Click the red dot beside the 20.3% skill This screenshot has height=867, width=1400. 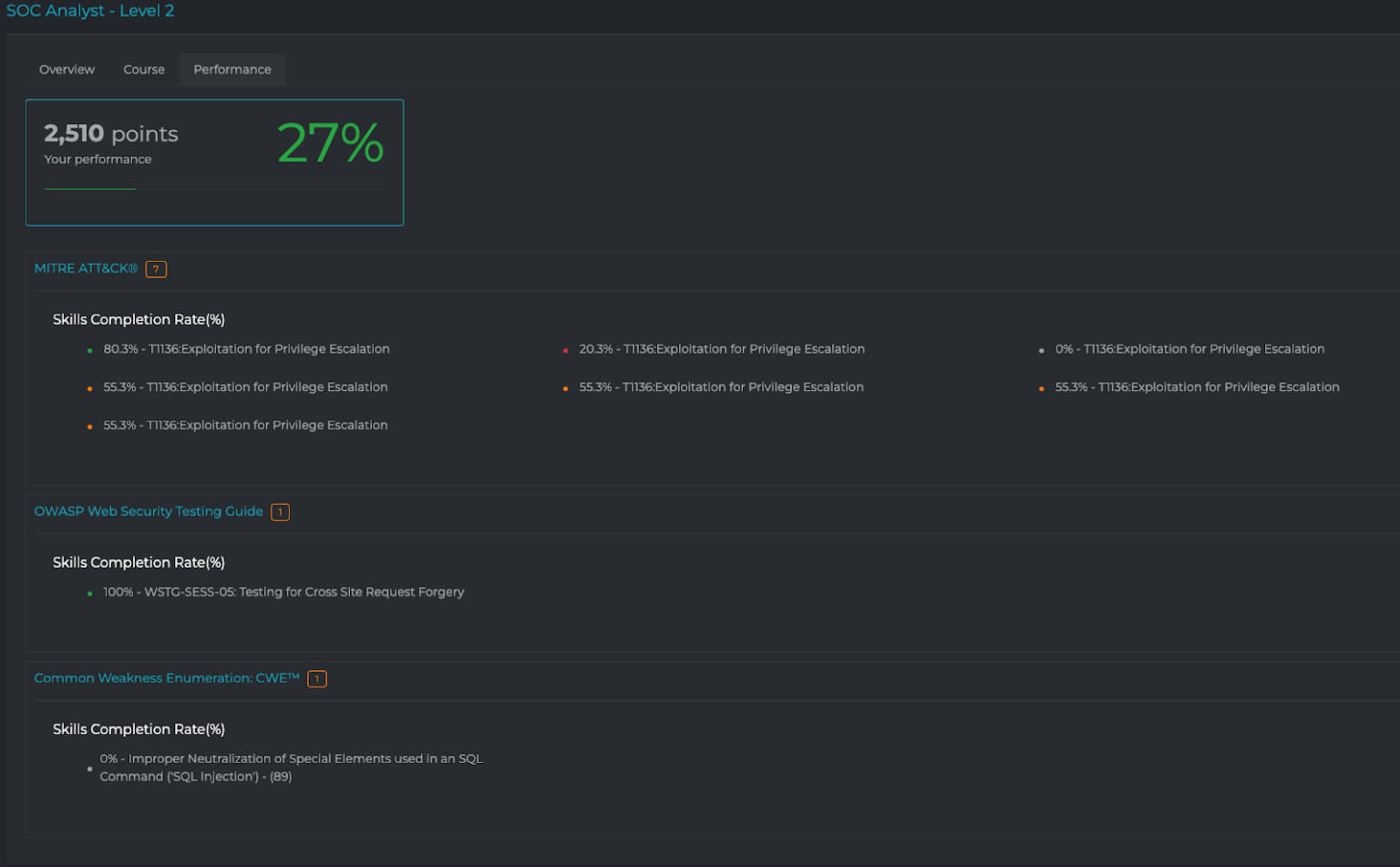[564, 349]
